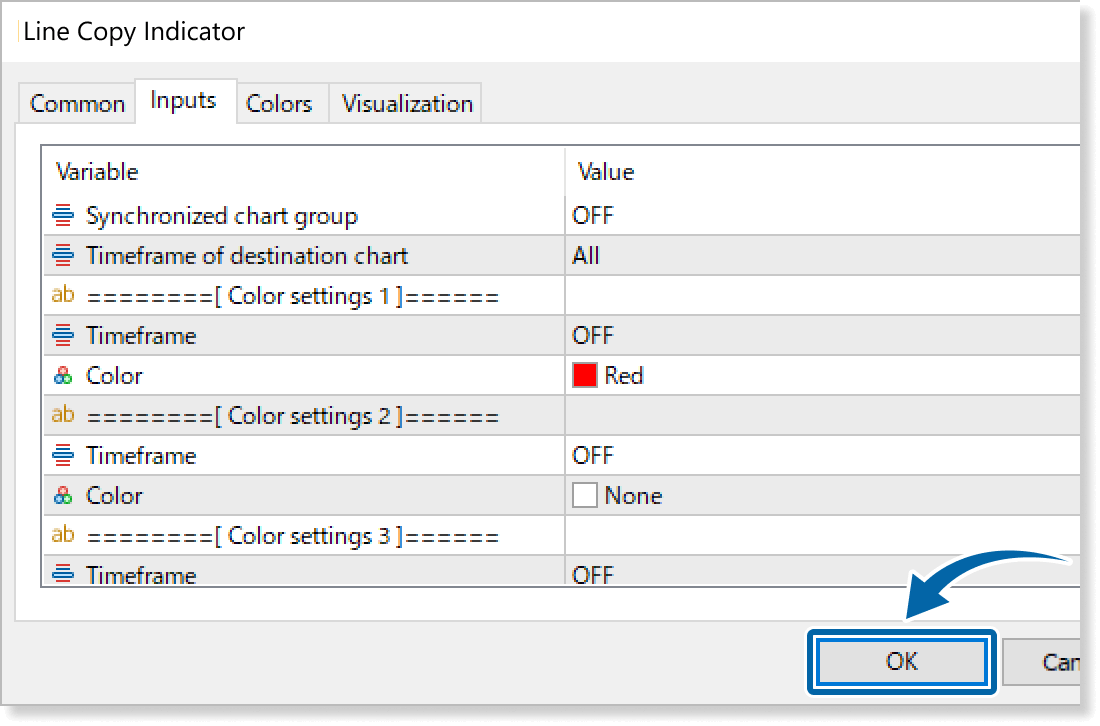Click the Timeframe of destination chart icon
The width and height of the screenshot is (1100, 726).
[x=63, y=255]
